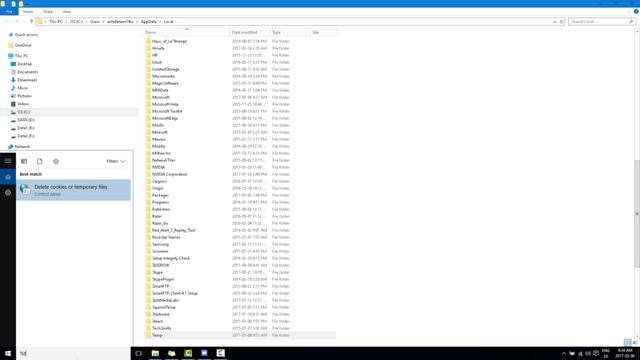Click 'Users' in address breadcrumb

coord(95,22)
